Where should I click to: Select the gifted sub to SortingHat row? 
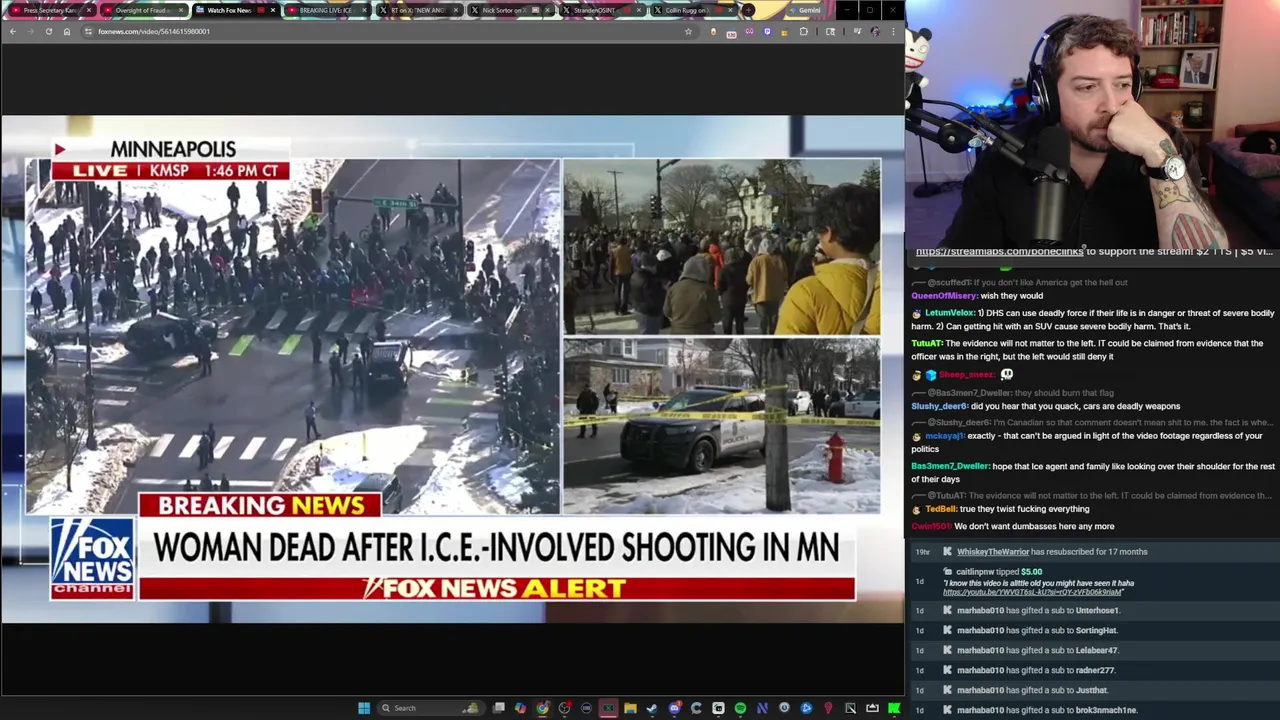[x=1095, y=630]
